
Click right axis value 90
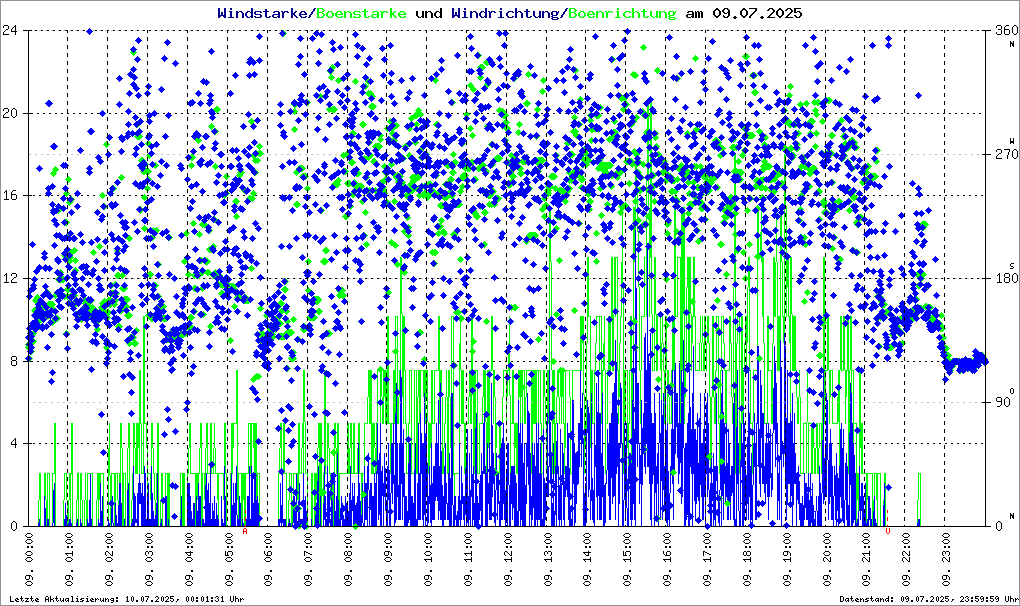pos(1002,402)
